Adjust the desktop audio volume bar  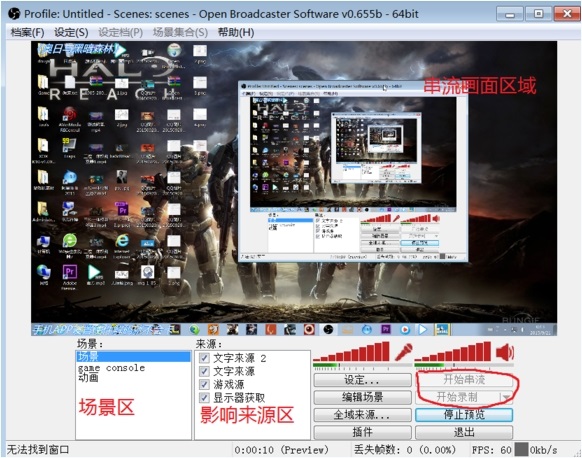click(453, 352)
